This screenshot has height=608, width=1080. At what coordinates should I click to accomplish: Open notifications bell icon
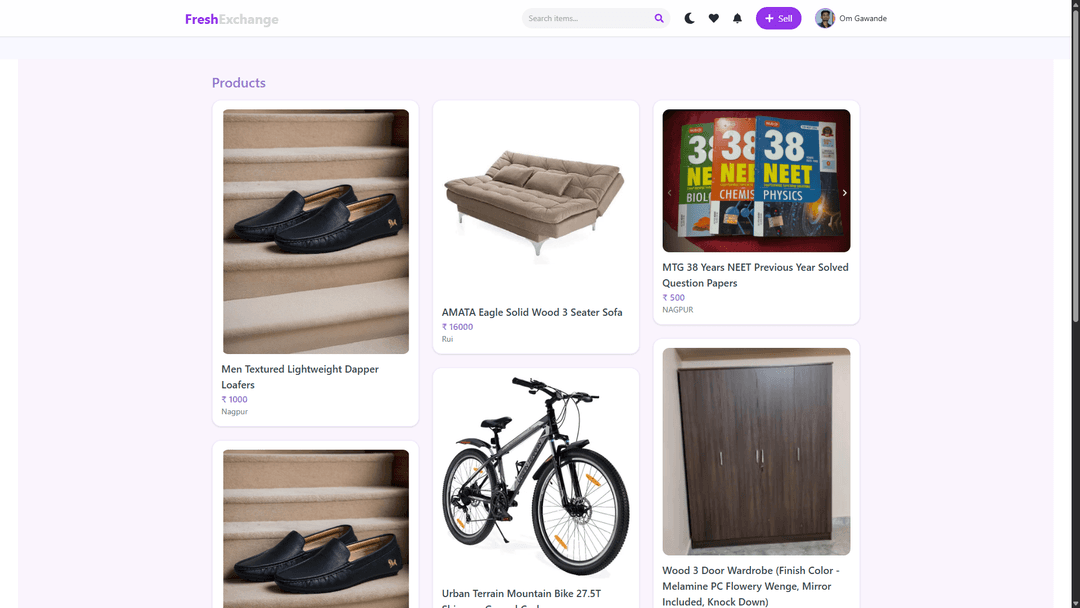tap(737, 18)
